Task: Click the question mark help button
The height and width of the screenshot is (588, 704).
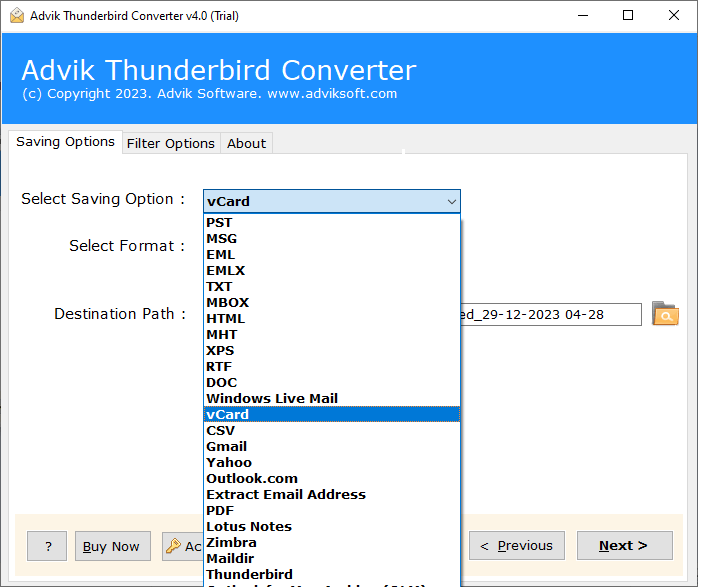Action: (47, 546)
